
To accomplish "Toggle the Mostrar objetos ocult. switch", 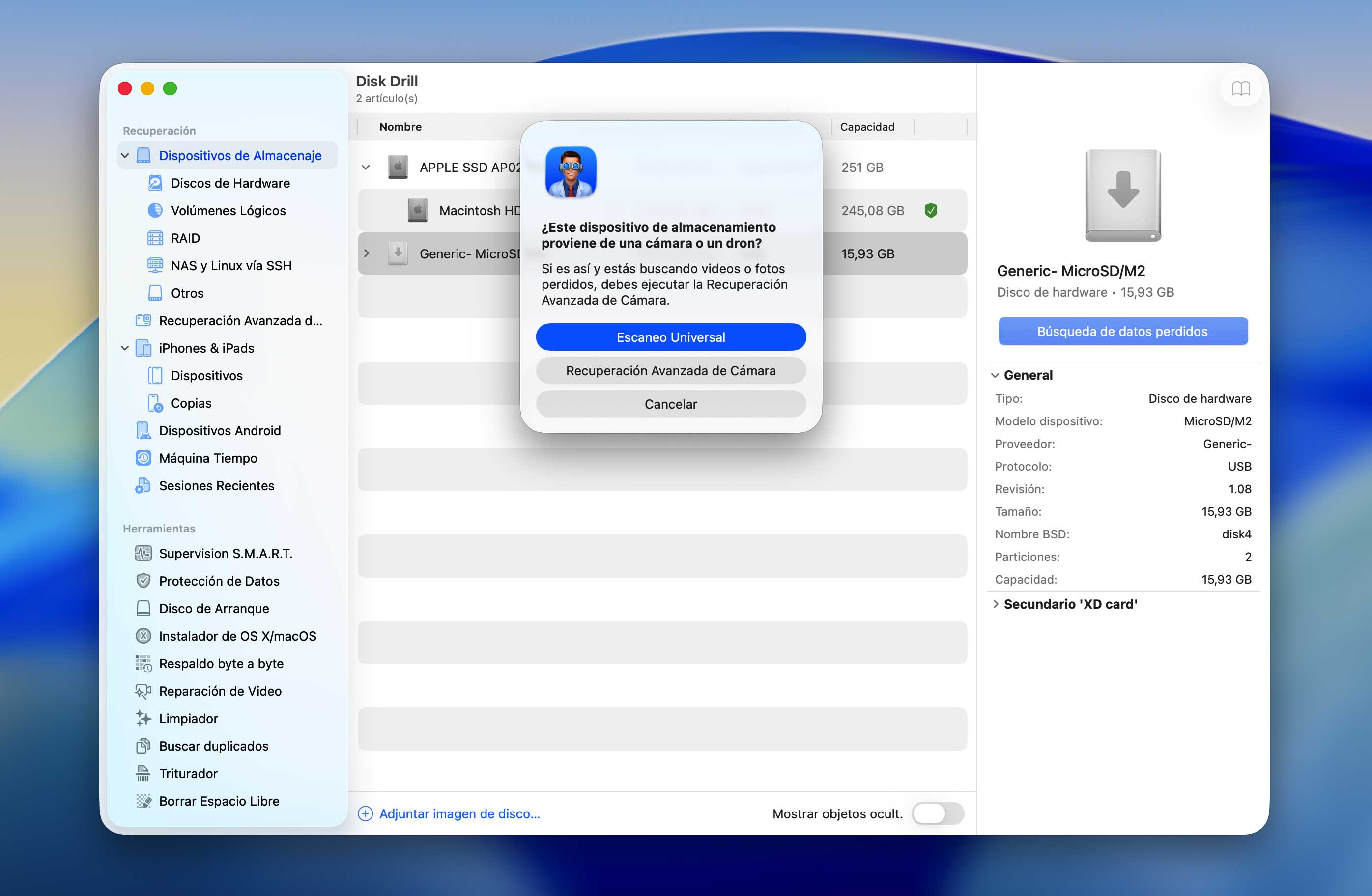I will pos(937,813).
